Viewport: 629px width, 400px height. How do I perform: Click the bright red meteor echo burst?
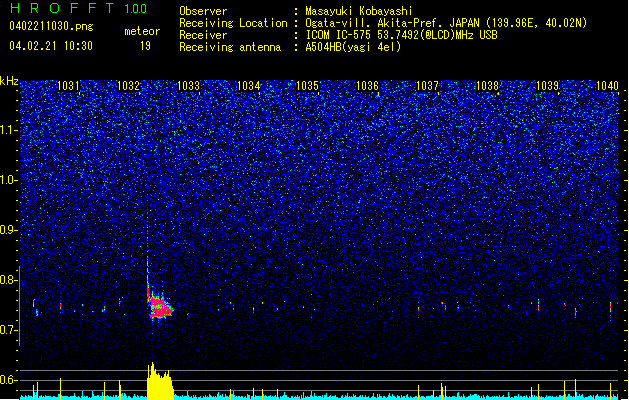(x=160, y=308)
